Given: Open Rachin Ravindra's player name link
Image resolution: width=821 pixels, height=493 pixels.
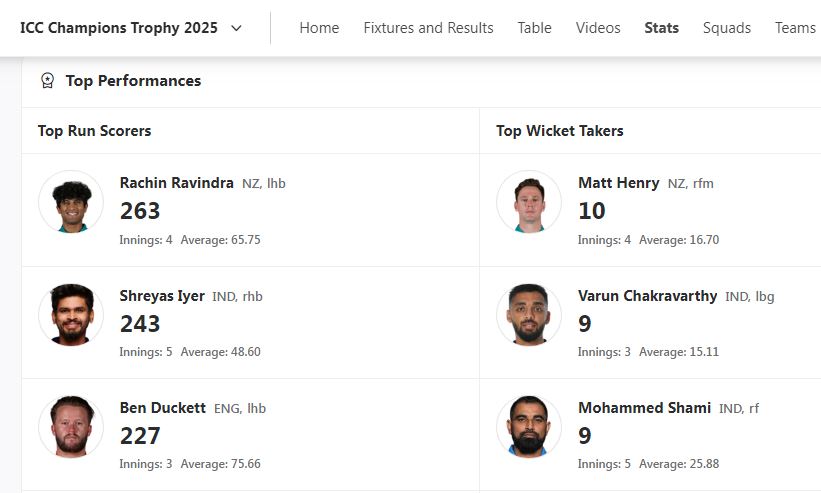Looking at the screenshot, I should coord(177,183).
